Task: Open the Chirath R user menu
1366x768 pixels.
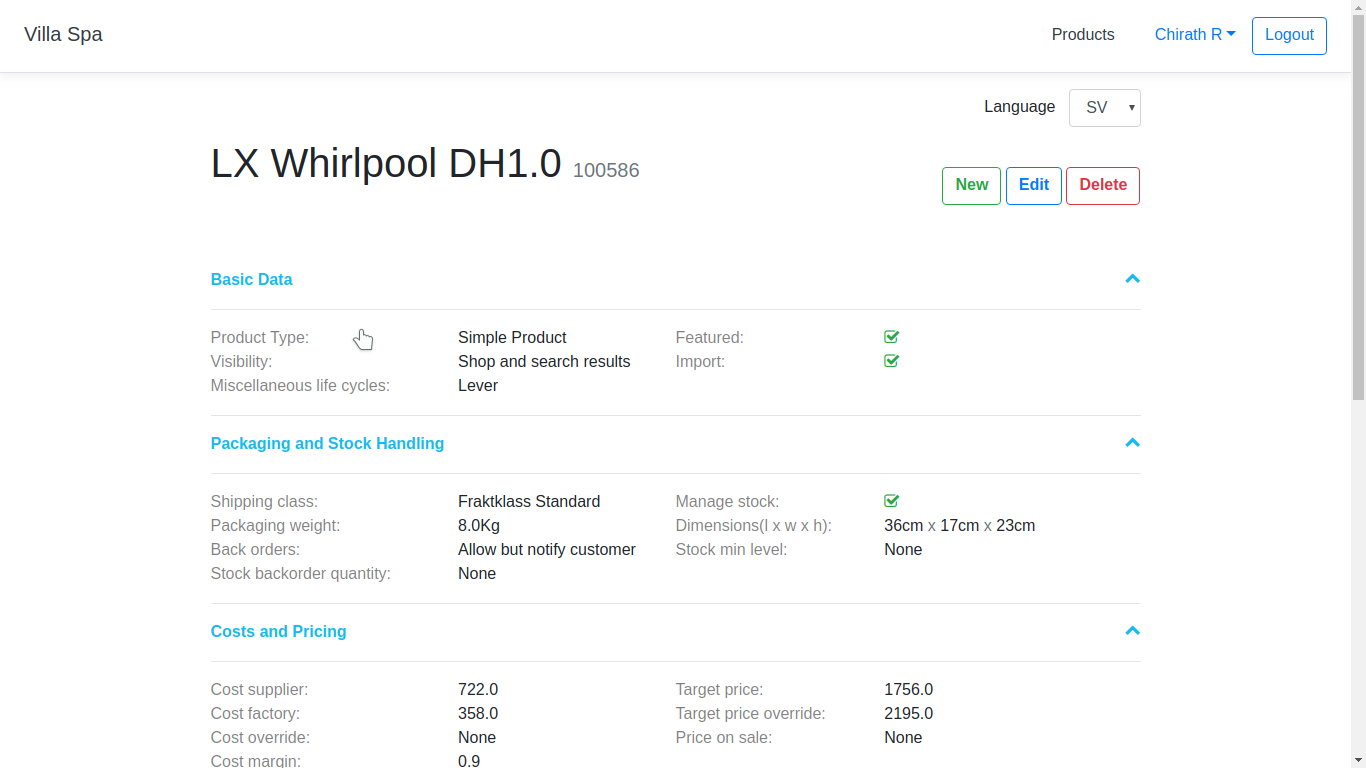Action: tap(1194, 35)
